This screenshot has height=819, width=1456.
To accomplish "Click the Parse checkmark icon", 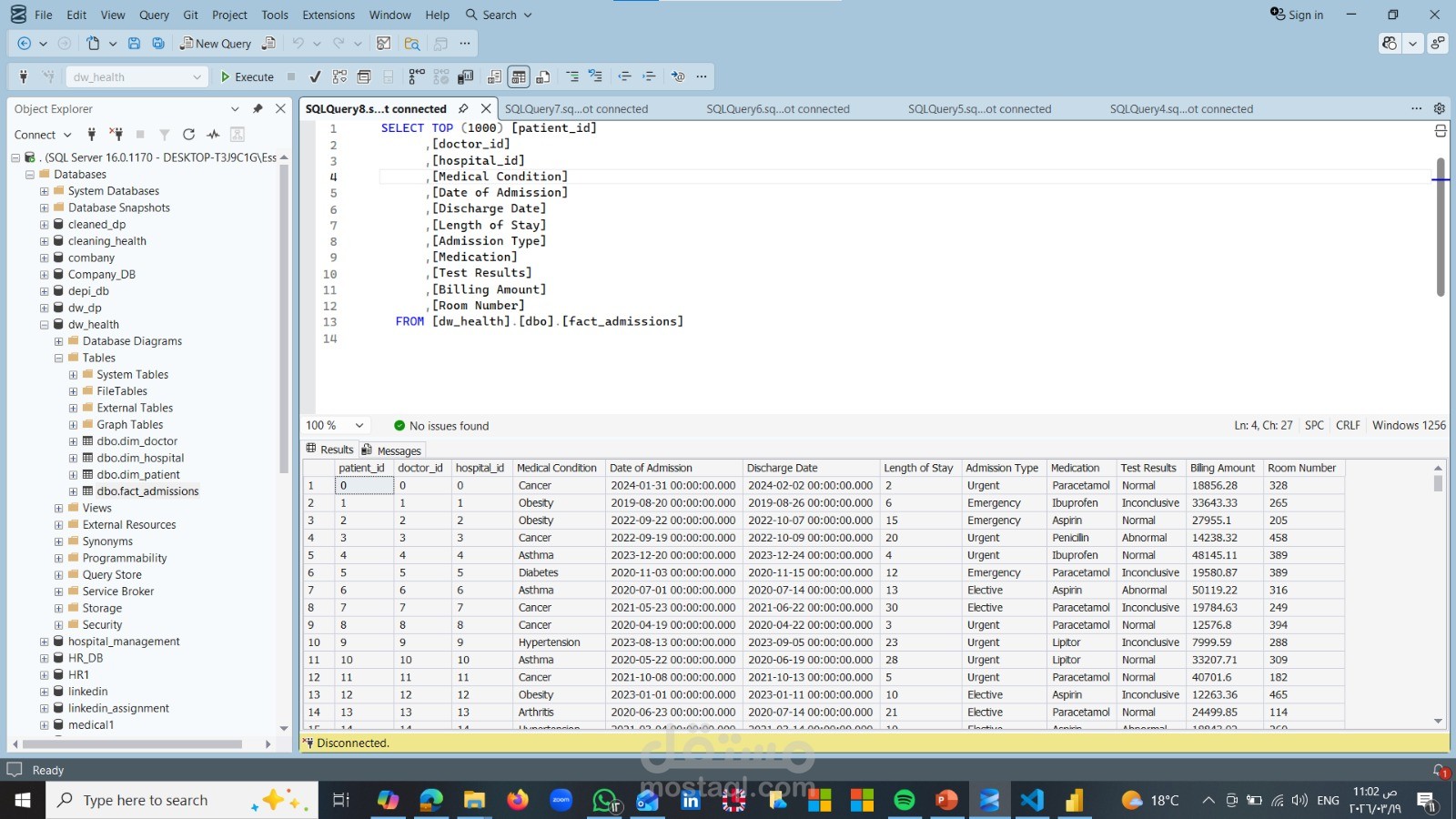I will (x=315, y=77).
